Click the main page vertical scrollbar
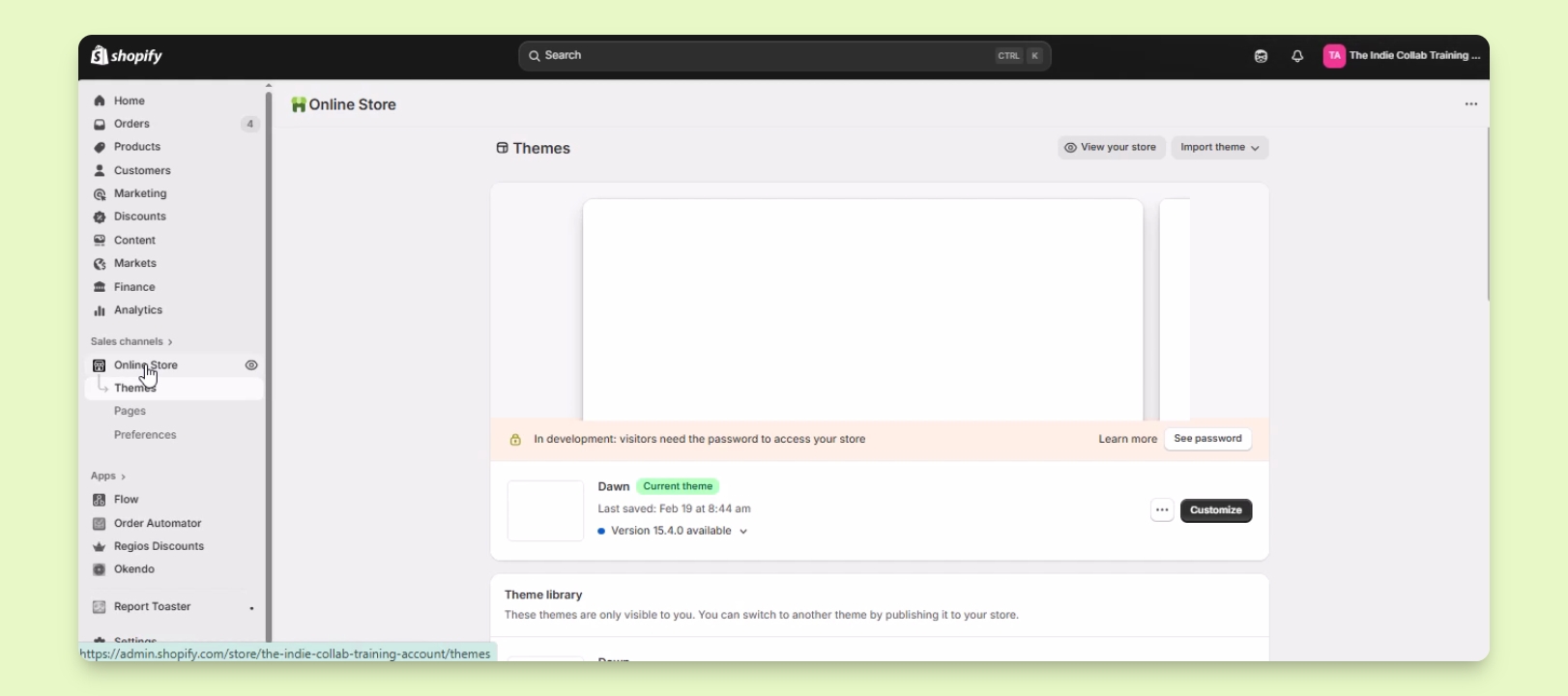1568x696 pixels. pos(1489,215)
